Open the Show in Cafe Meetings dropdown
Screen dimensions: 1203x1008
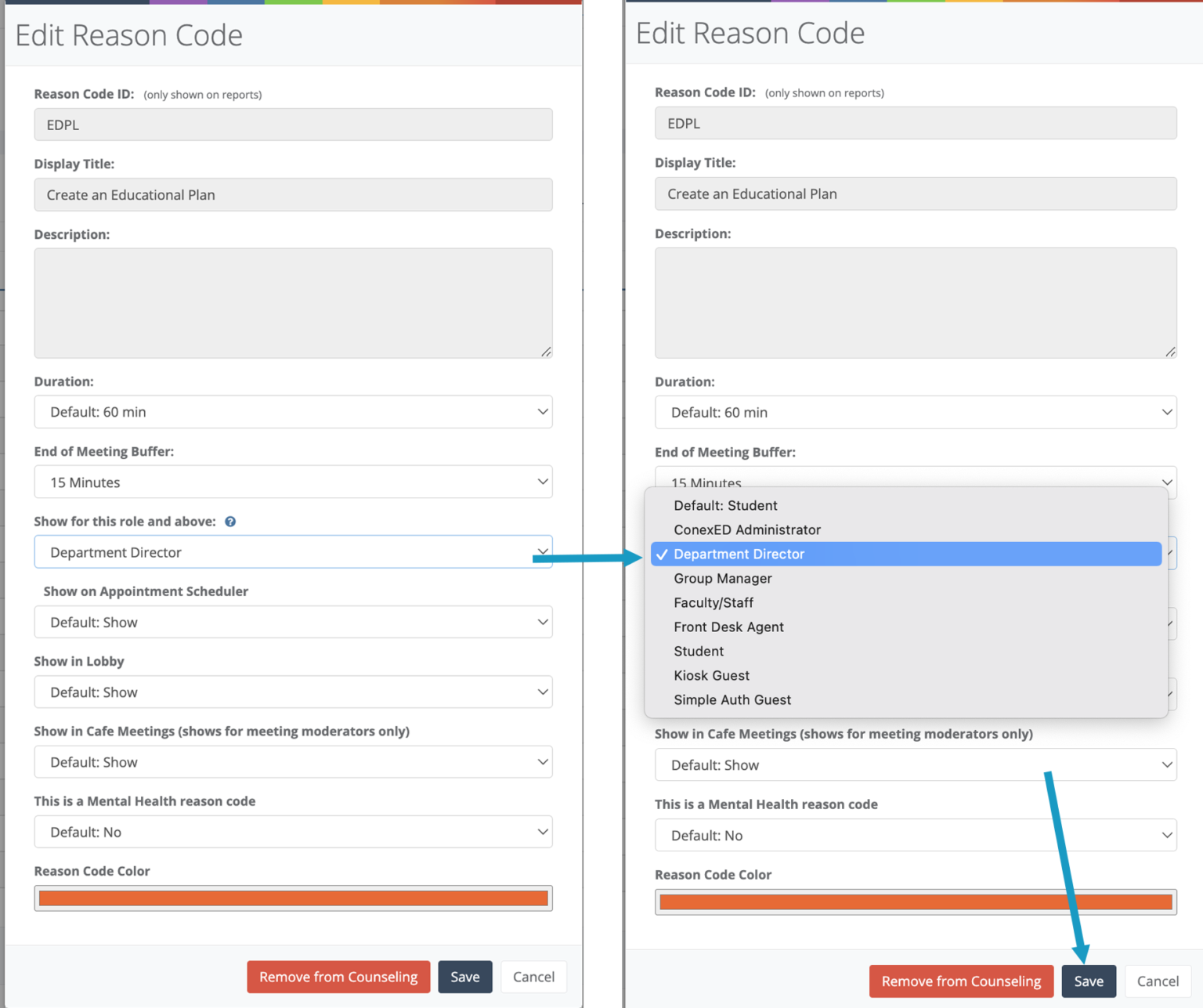pos(293,761)
